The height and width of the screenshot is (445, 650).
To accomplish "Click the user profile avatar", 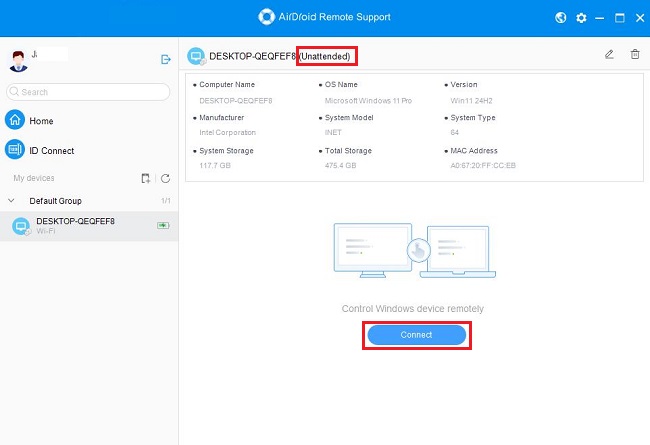I will [x=15, y=59].
